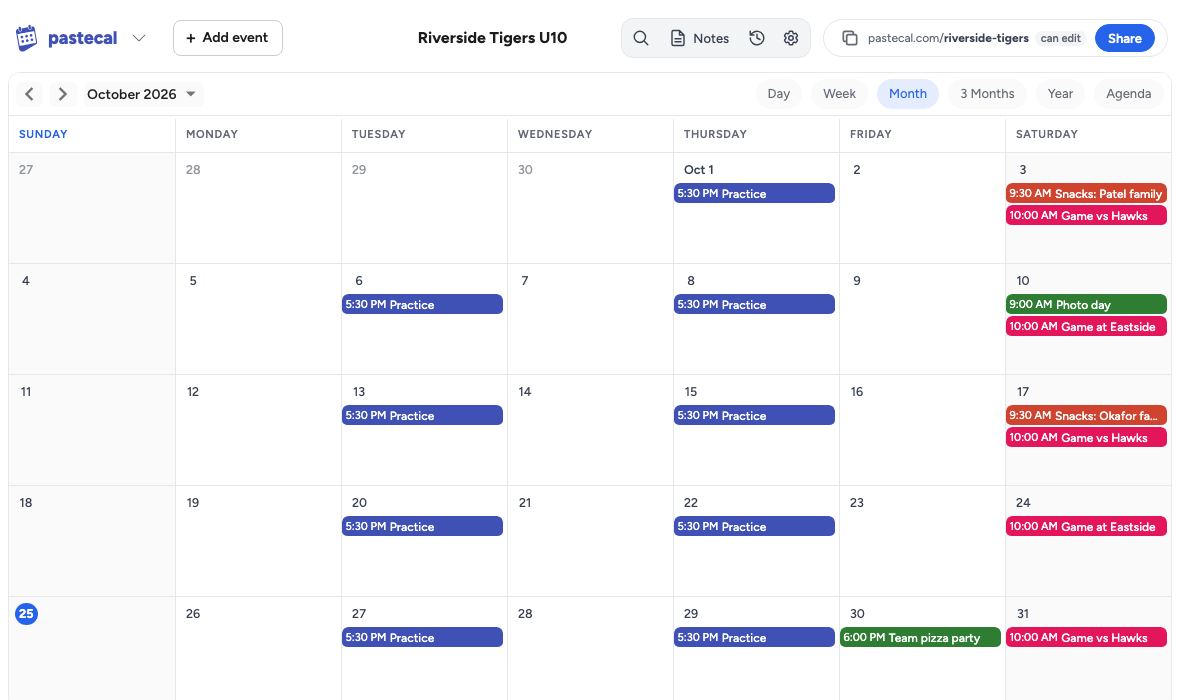Open the October 2026 month picker
The width and height of the screenshot is (1180, 700).
click(141, 94)
